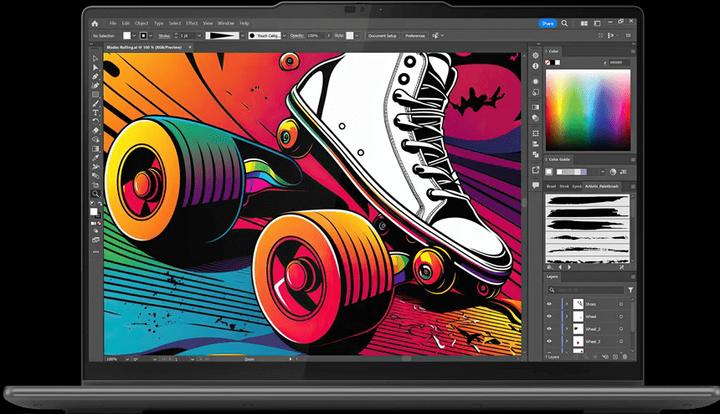Click the Wheel_2 layer target circle
The width and height of the screenshot is (720, 414).
[621, 329]
